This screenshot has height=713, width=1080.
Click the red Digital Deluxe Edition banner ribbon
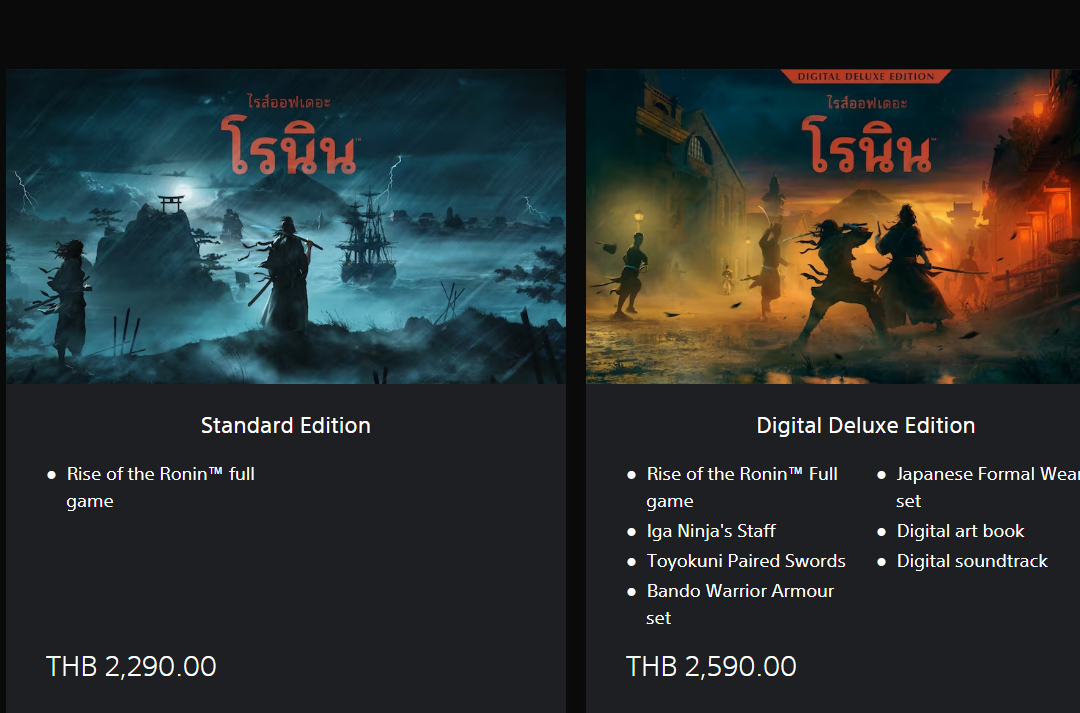pos(866,76)
